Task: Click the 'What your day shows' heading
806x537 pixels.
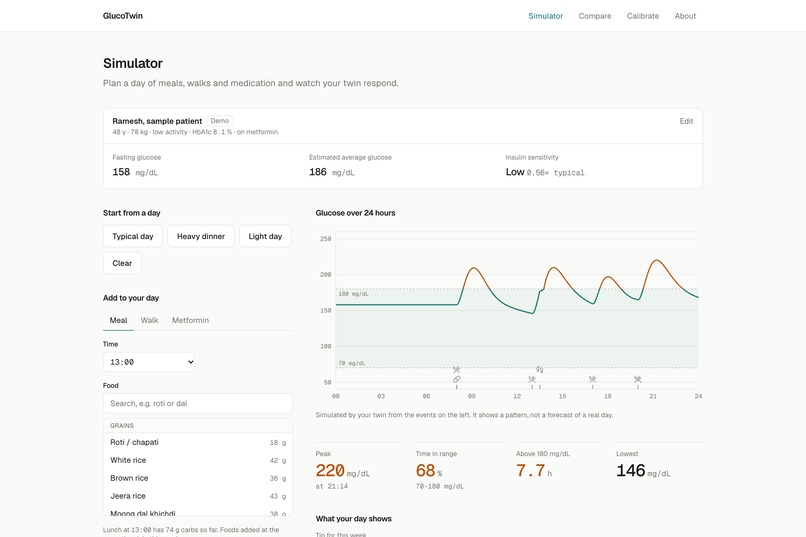Action: tap(354, 519)
